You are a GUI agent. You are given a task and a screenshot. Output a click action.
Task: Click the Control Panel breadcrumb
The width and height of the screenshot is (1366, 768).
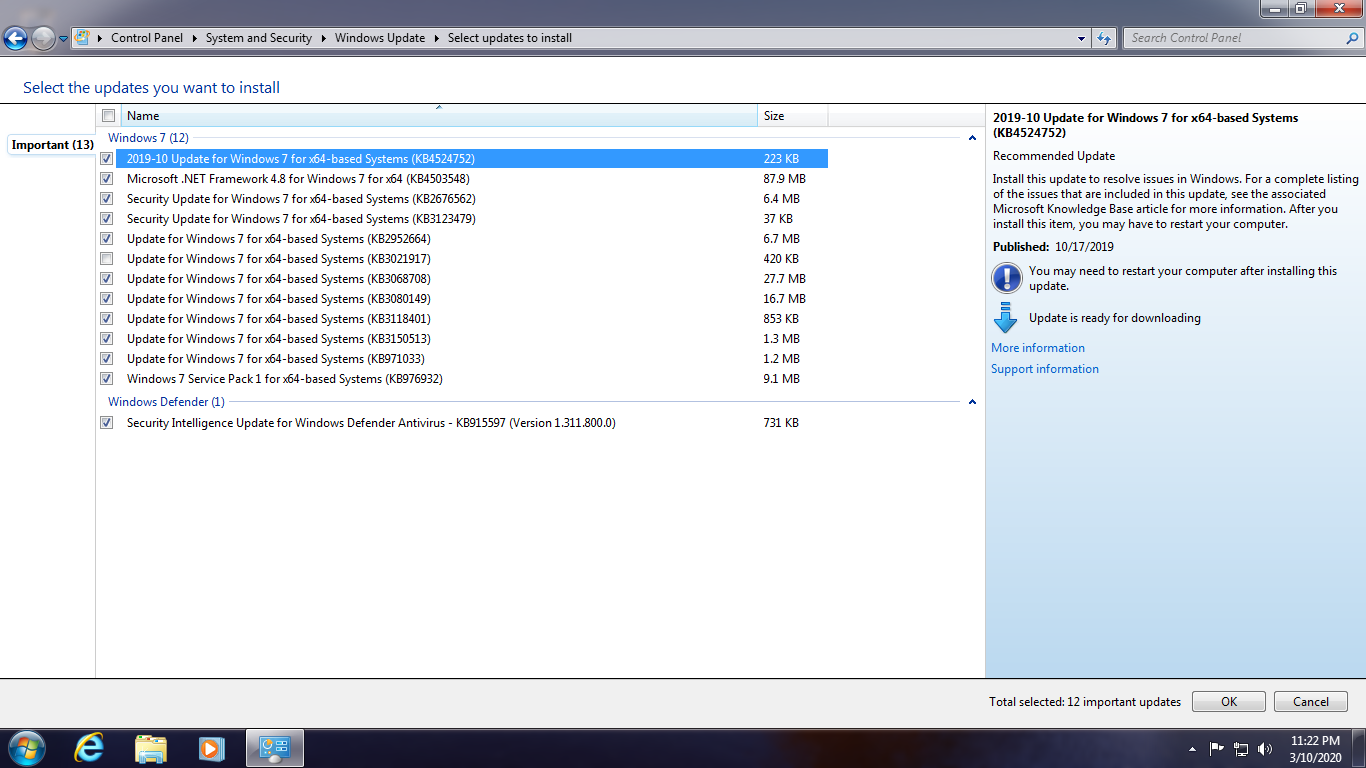[x=147, y=38]
